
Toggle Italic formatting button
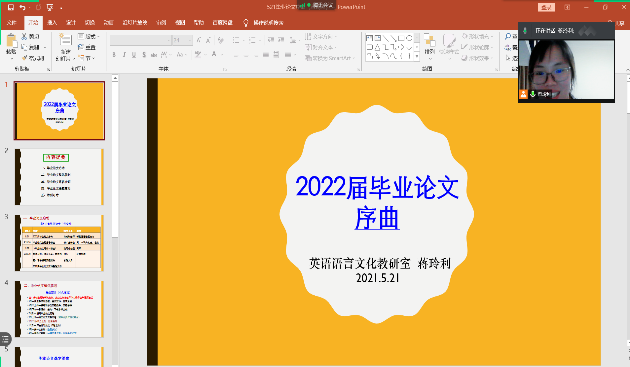coord(124,54)
